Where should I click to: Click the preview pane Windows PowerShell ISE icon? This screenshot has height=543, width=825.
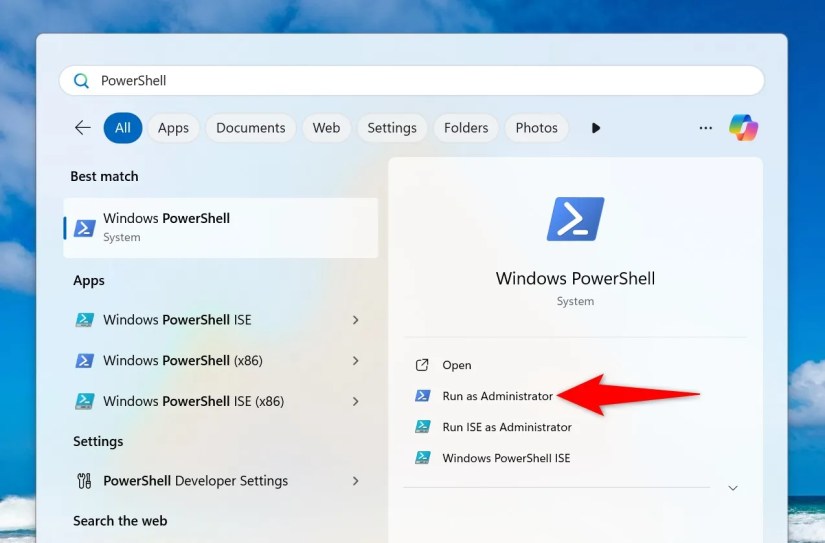pyautogui.click(x=422, y=458)
